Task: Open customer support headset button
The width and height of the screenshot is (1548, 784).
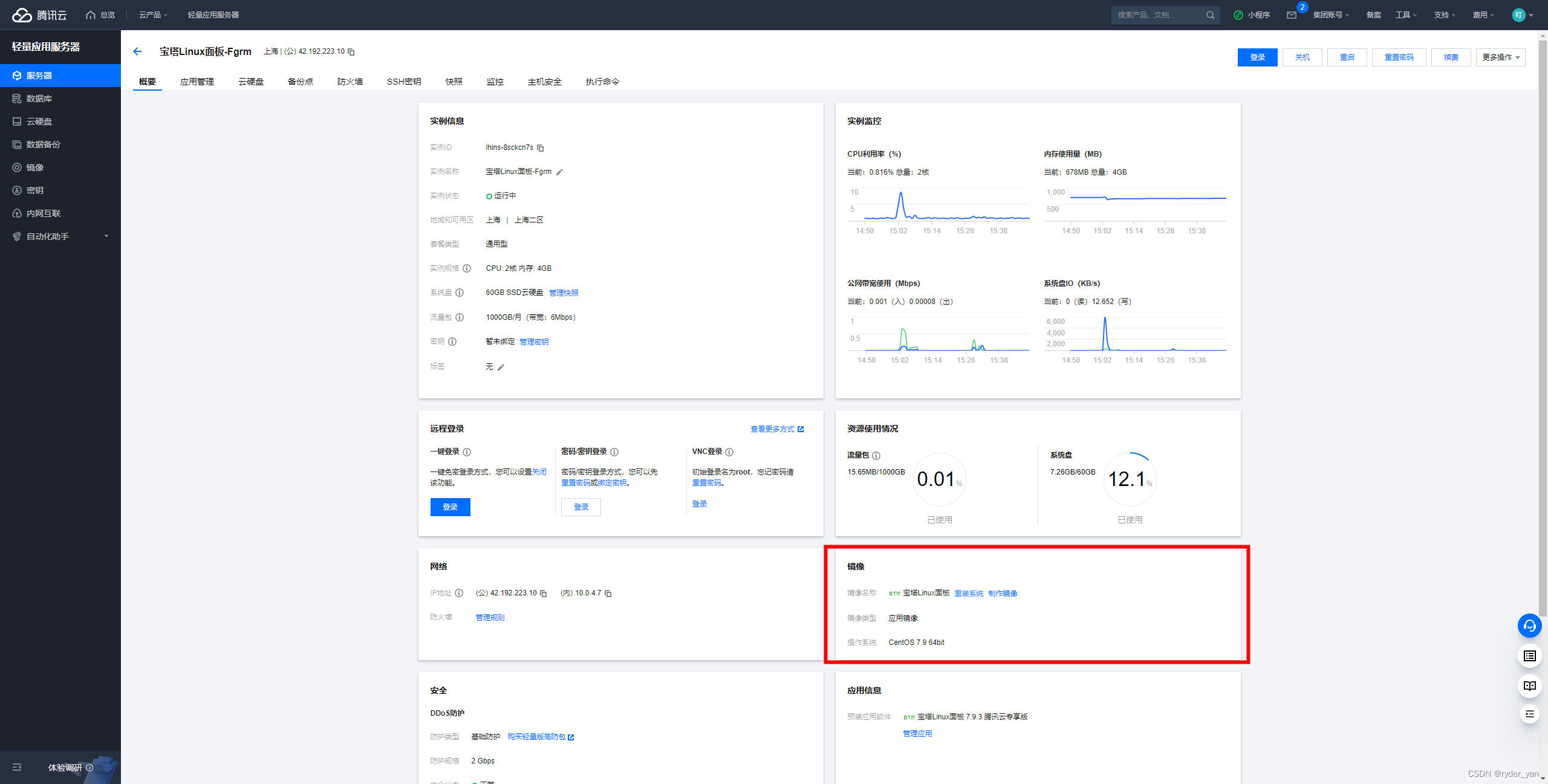Action: click(x=1529, y=626)
